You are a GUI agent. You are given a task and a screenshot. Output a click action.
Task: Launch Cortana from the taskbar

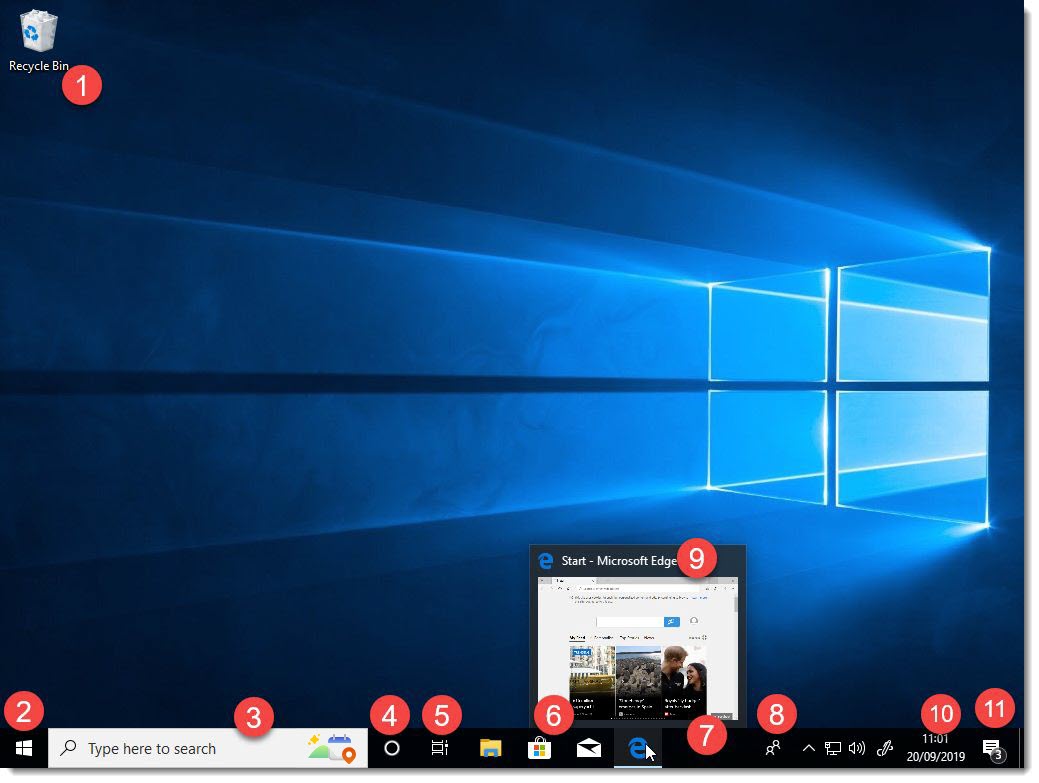coord(391,748)
